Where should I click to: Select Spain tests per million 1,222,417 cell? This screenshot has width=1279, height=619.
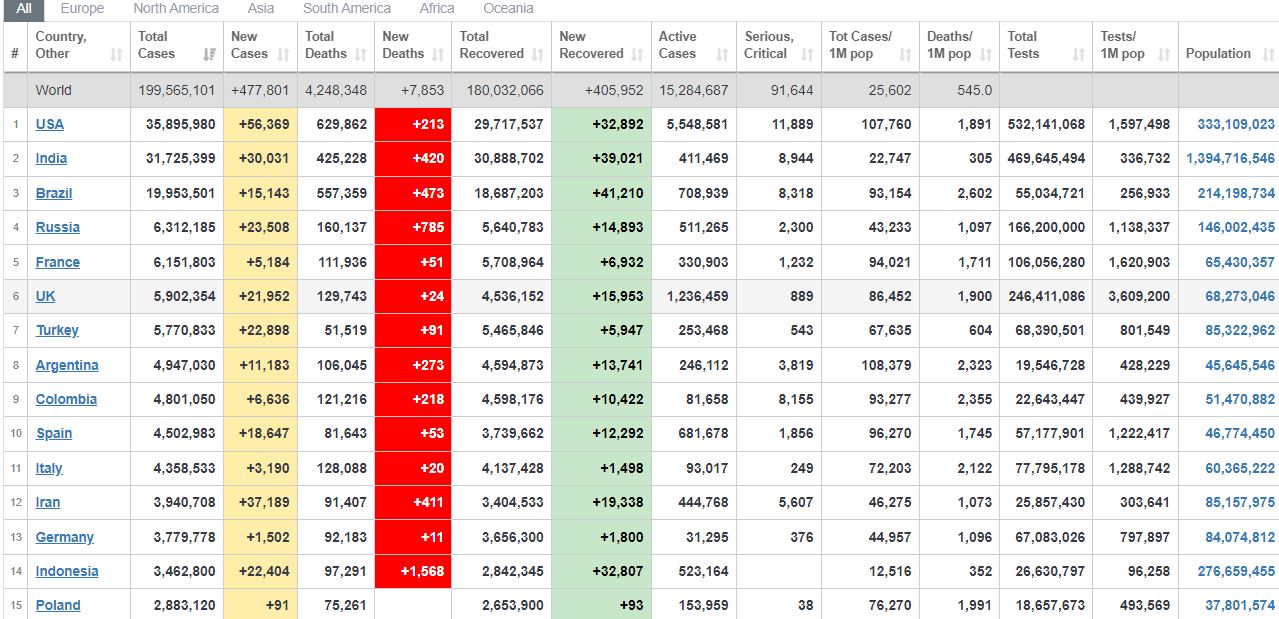(1135, 433)
